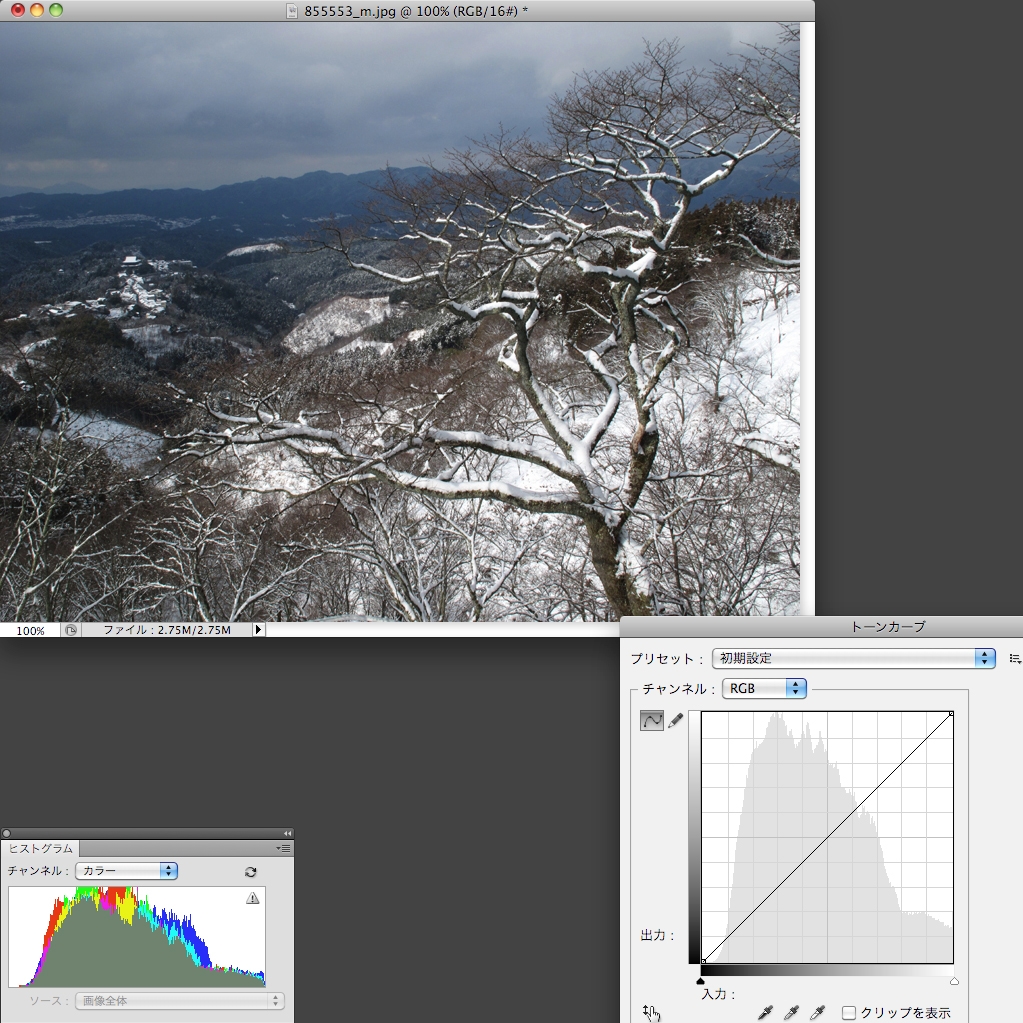
Task: Collapse the Histogram panel with double arrows
Action: click(x=287, y=833)
